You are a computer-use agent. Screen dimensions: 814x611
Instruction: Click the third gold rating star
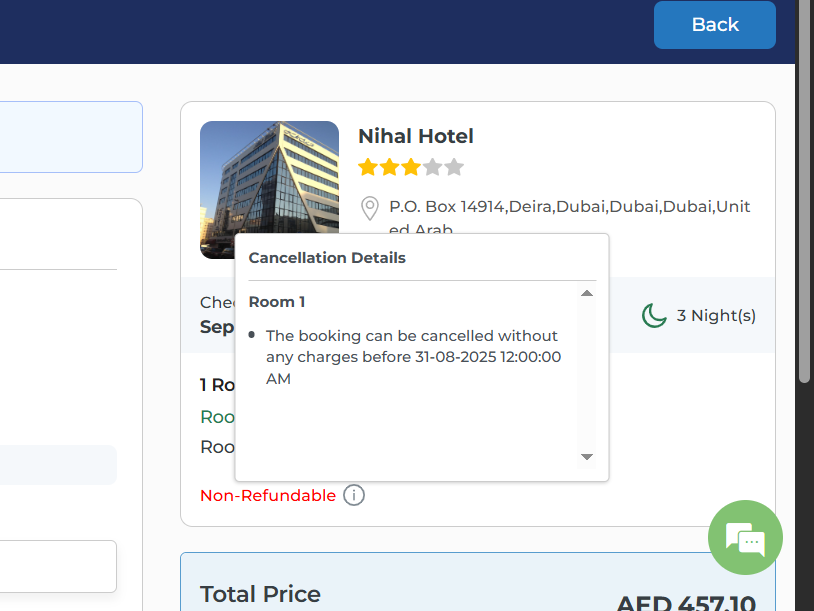(x=411, y=167)
